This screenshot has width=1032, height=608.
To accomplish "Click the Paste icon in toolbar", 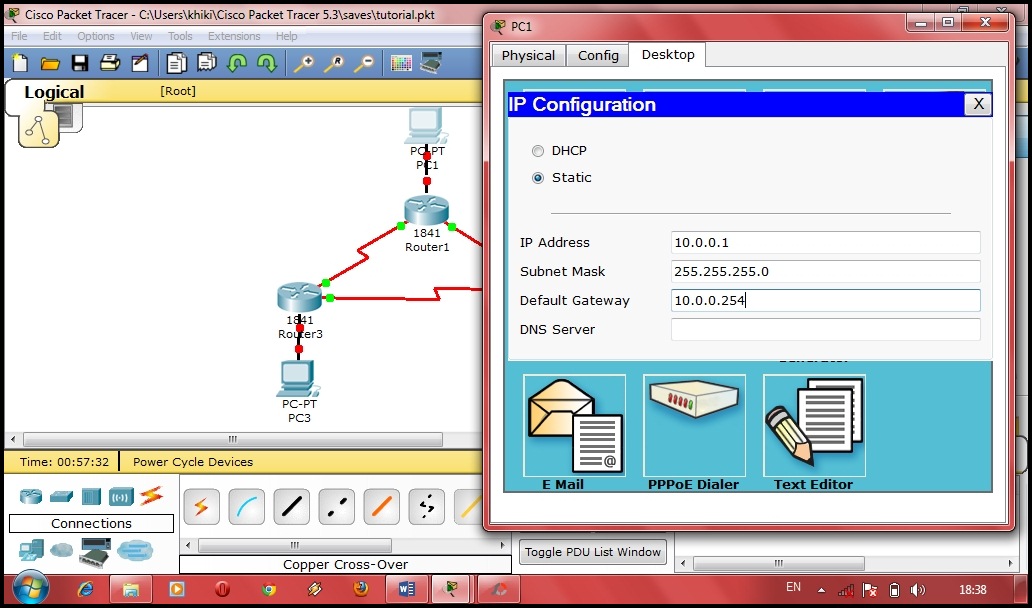I will 207,63.
